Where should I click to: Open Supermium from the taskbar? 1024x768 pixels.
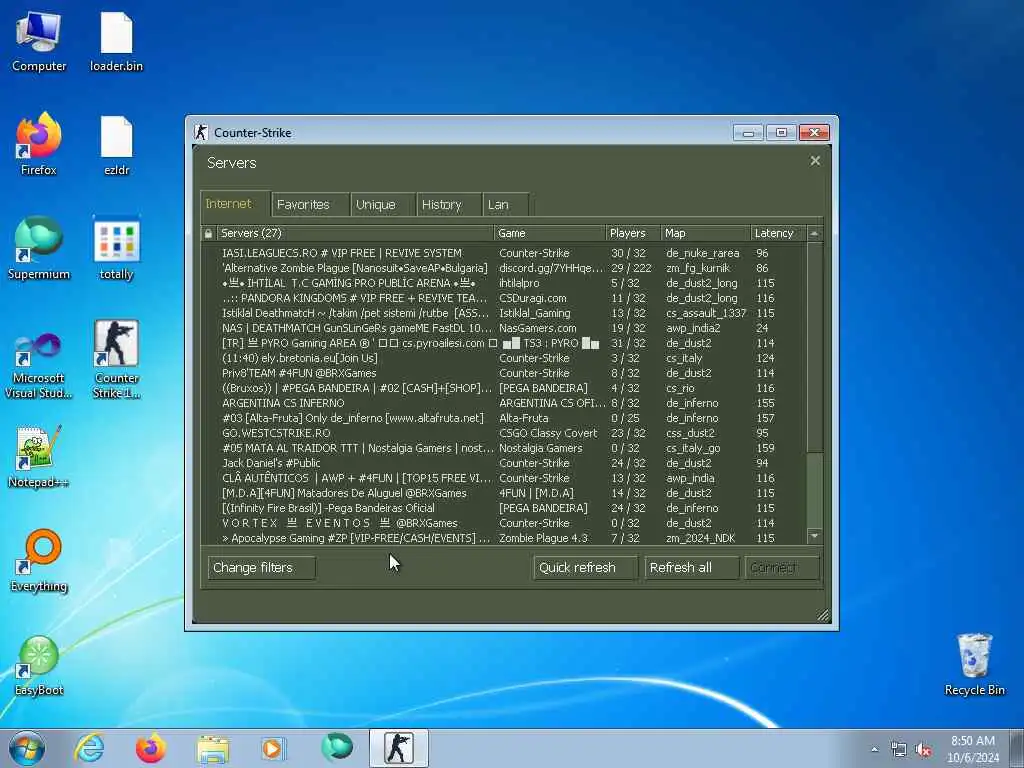point(336,748)
